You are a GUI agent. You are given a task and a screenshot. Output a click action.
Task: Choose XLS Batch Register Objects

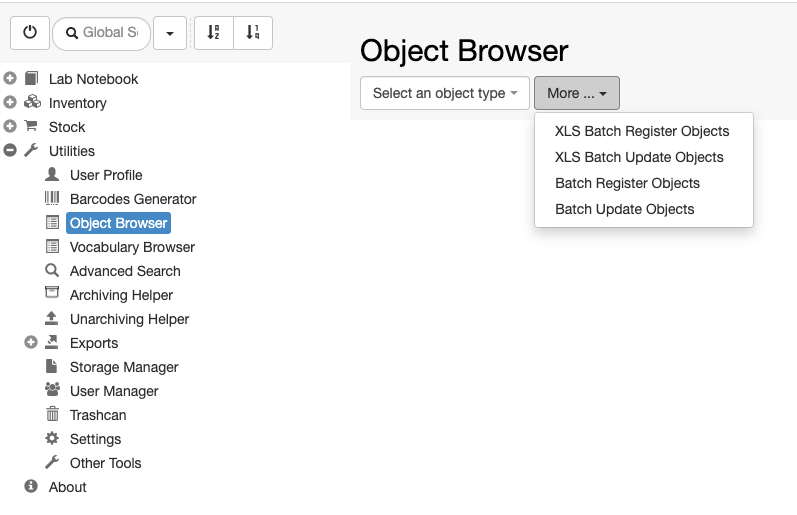pyautogui.click(x=642, y=131)
